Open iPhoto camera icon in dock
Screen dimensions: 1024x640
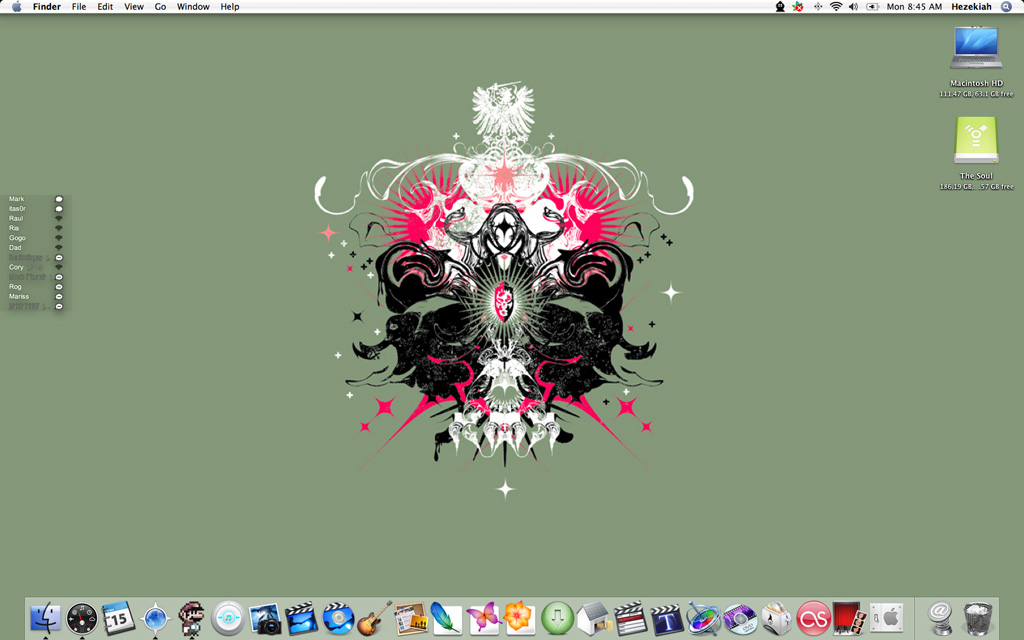264,618
